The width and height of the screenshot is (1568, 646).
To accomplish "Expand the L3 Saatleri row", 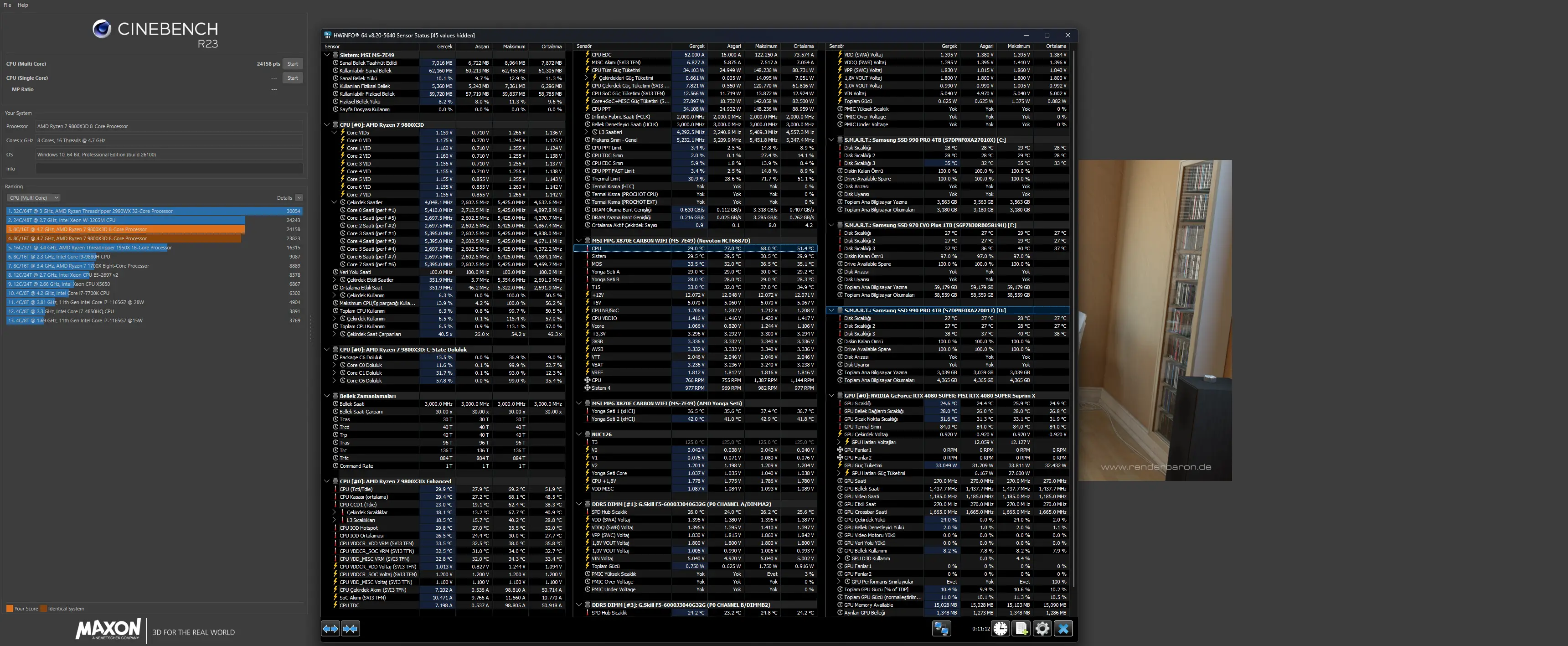I will 586,132.
